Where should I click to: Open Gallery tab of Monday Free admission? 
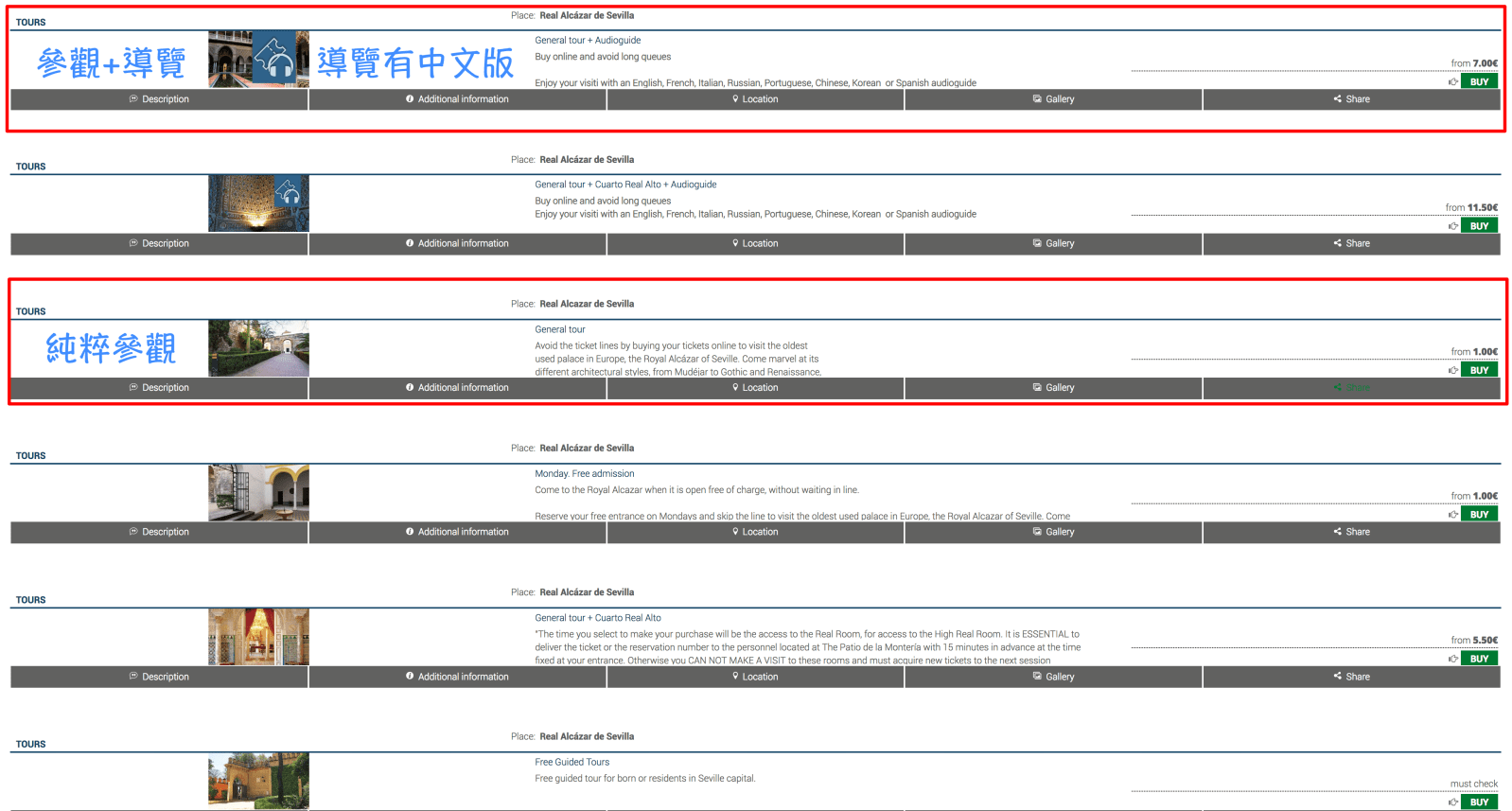(x=1053, y=532)
